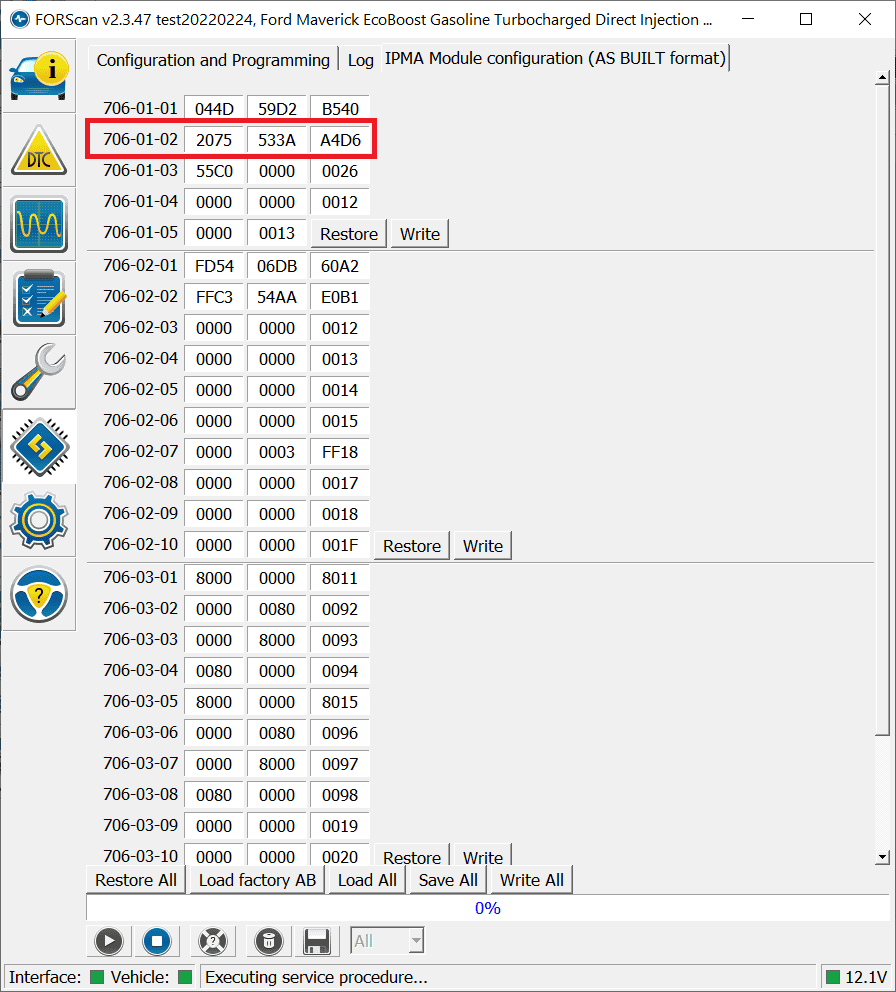Click the Restore All button
This screenshot has width=896, height=992.
click(x=136, y=880)
